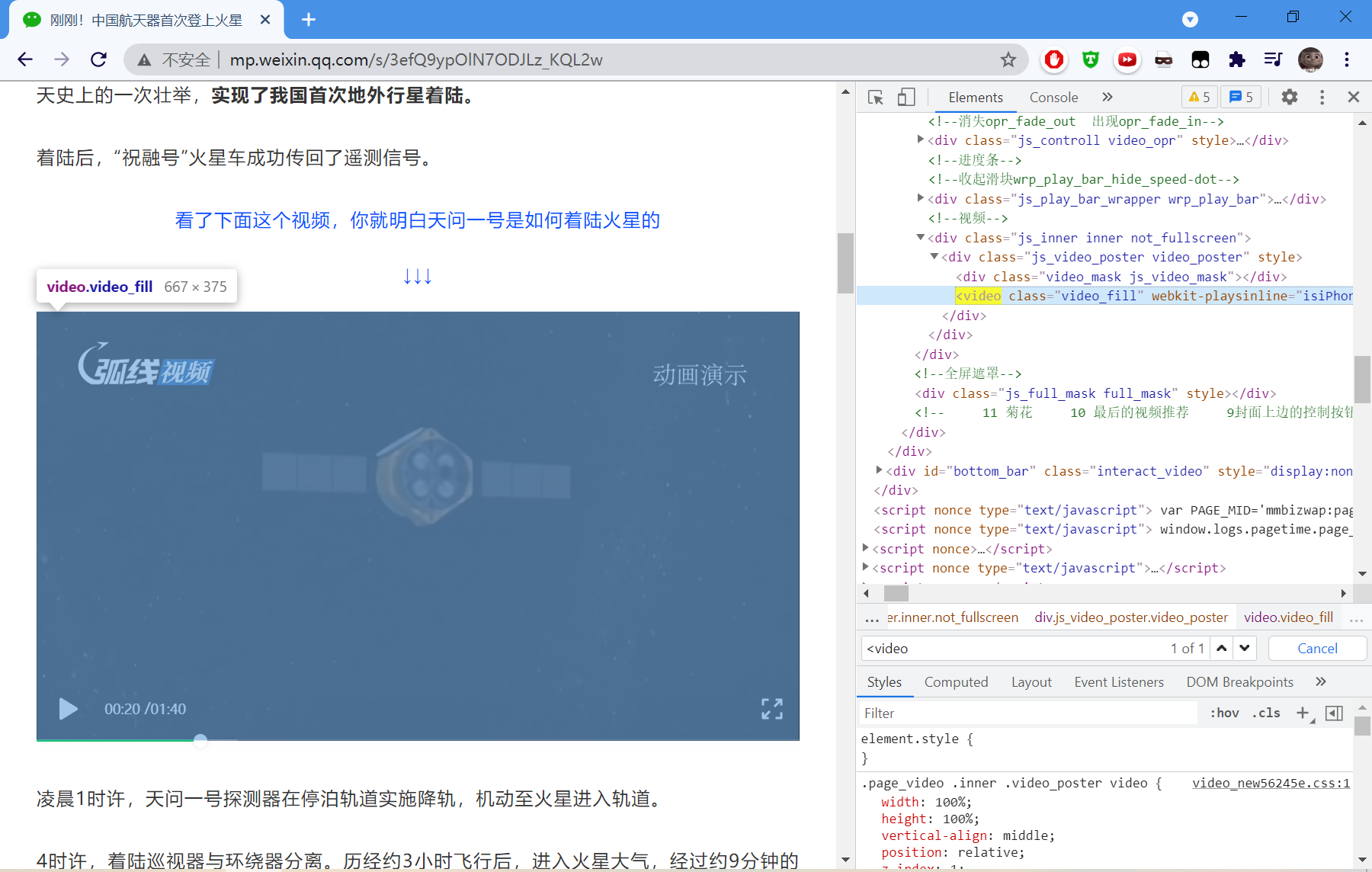The height and width of the screenshot is (872, 1372).
Task: Open DevTools customize three-dot menu
Action: (x=1322, y=97)
